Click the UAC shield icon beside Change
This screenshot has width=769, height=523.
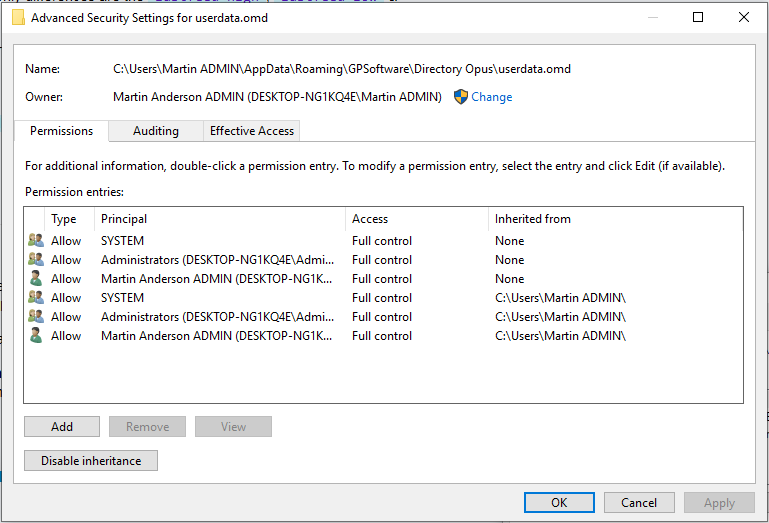461,97
